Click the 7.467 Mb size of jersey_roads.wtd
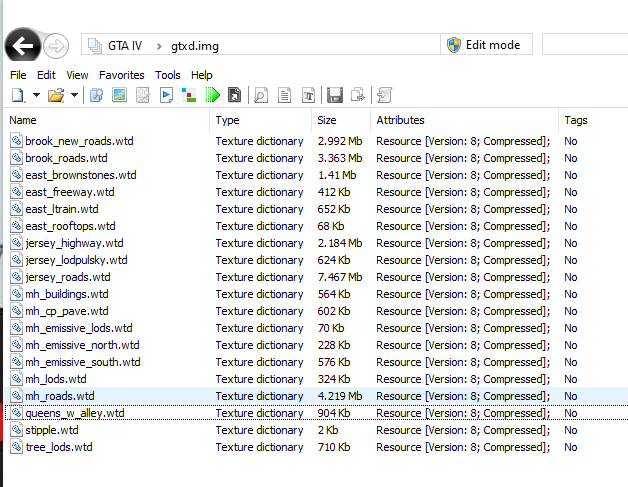This screenshot has height=487, width=628. 340,277
